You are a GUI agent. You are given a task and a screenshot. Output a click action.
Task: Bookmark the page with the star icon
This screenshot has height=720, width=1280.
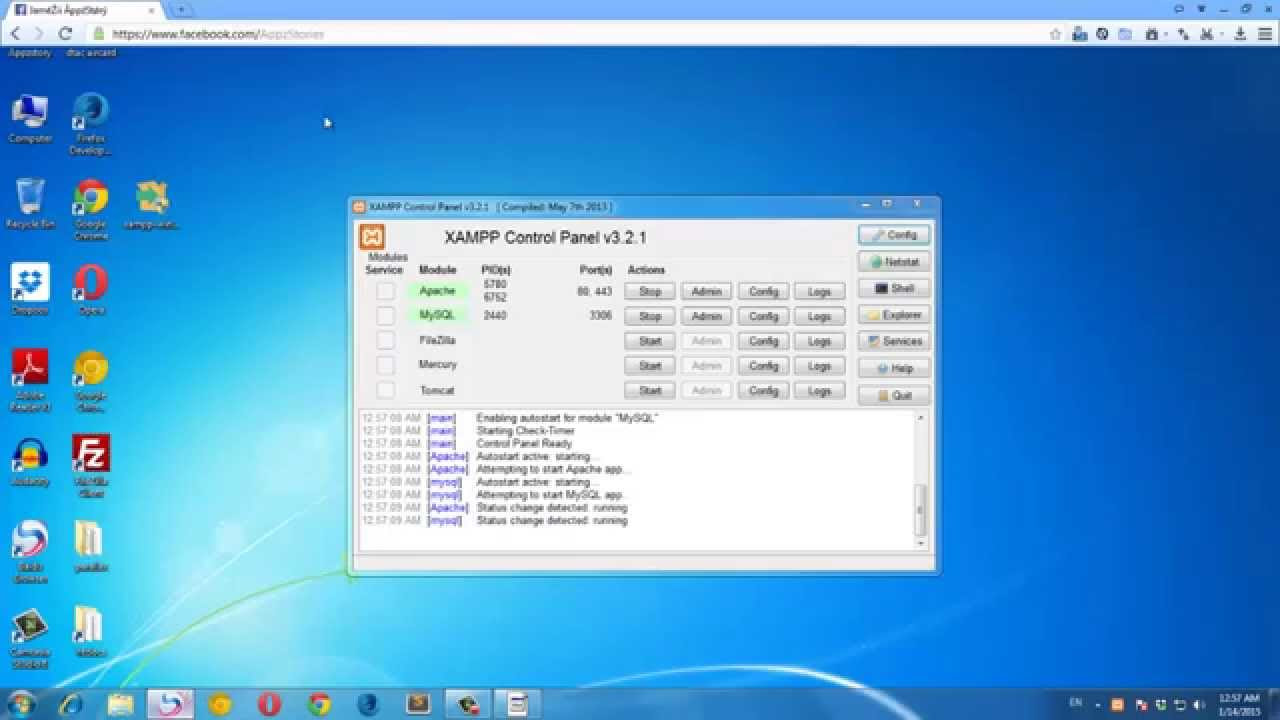(x=1055, y=34)
